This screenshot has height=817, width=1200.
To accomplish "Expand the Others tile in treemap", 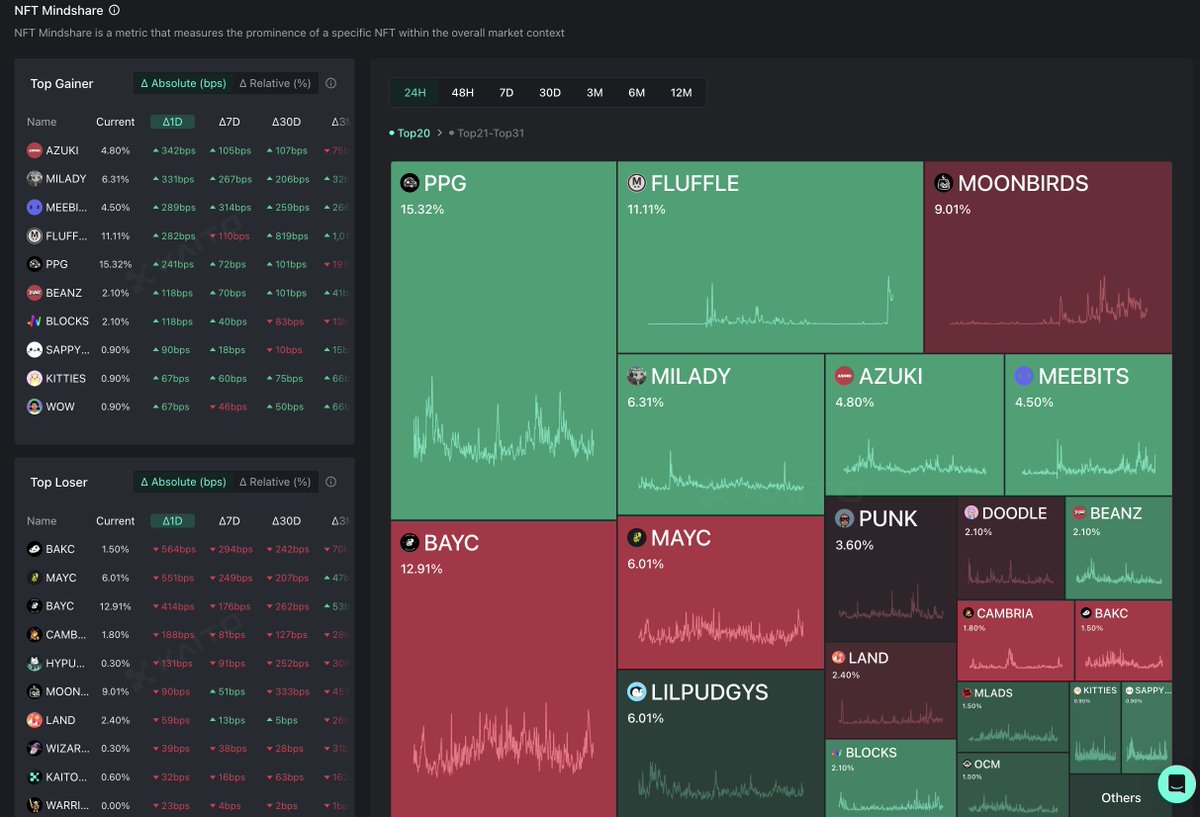I will (x=1120, y=797).
